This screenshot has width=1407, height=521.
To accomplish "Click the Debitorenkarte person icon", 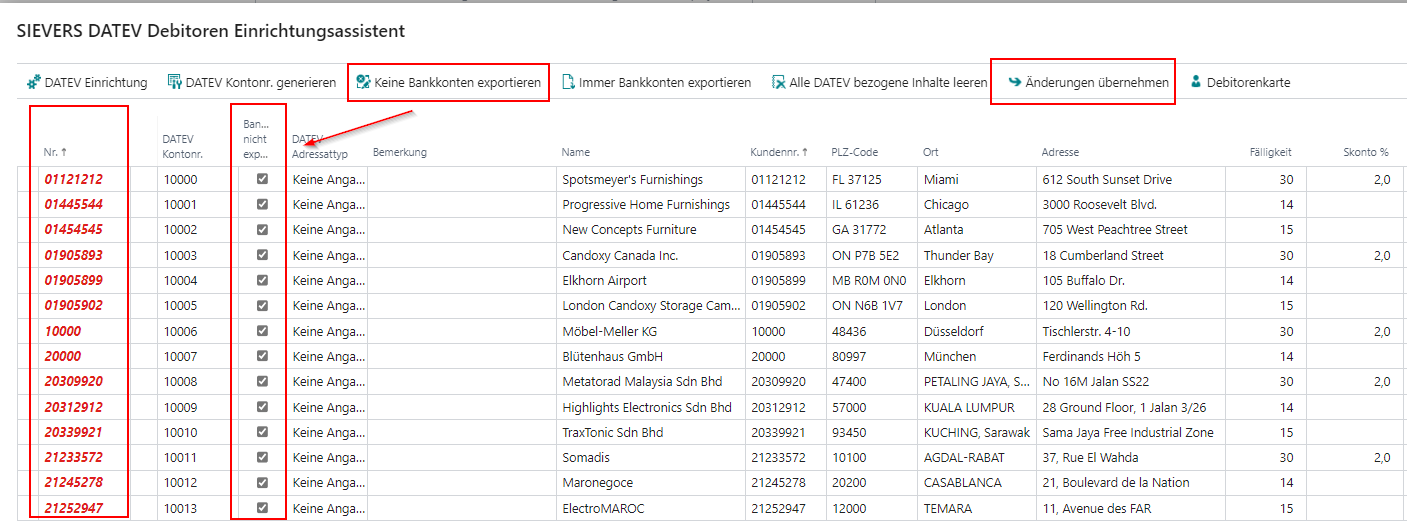I will (1196, 83).
